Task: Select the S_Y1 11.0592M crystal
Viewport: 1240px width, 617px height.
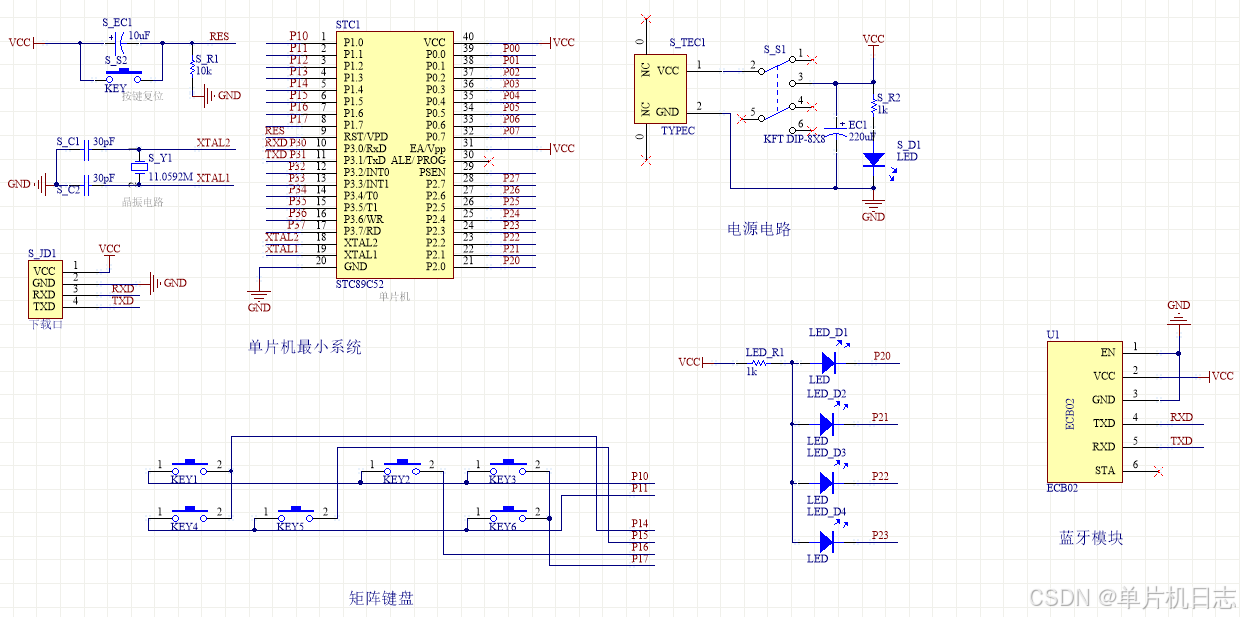Action: point(138,169)
